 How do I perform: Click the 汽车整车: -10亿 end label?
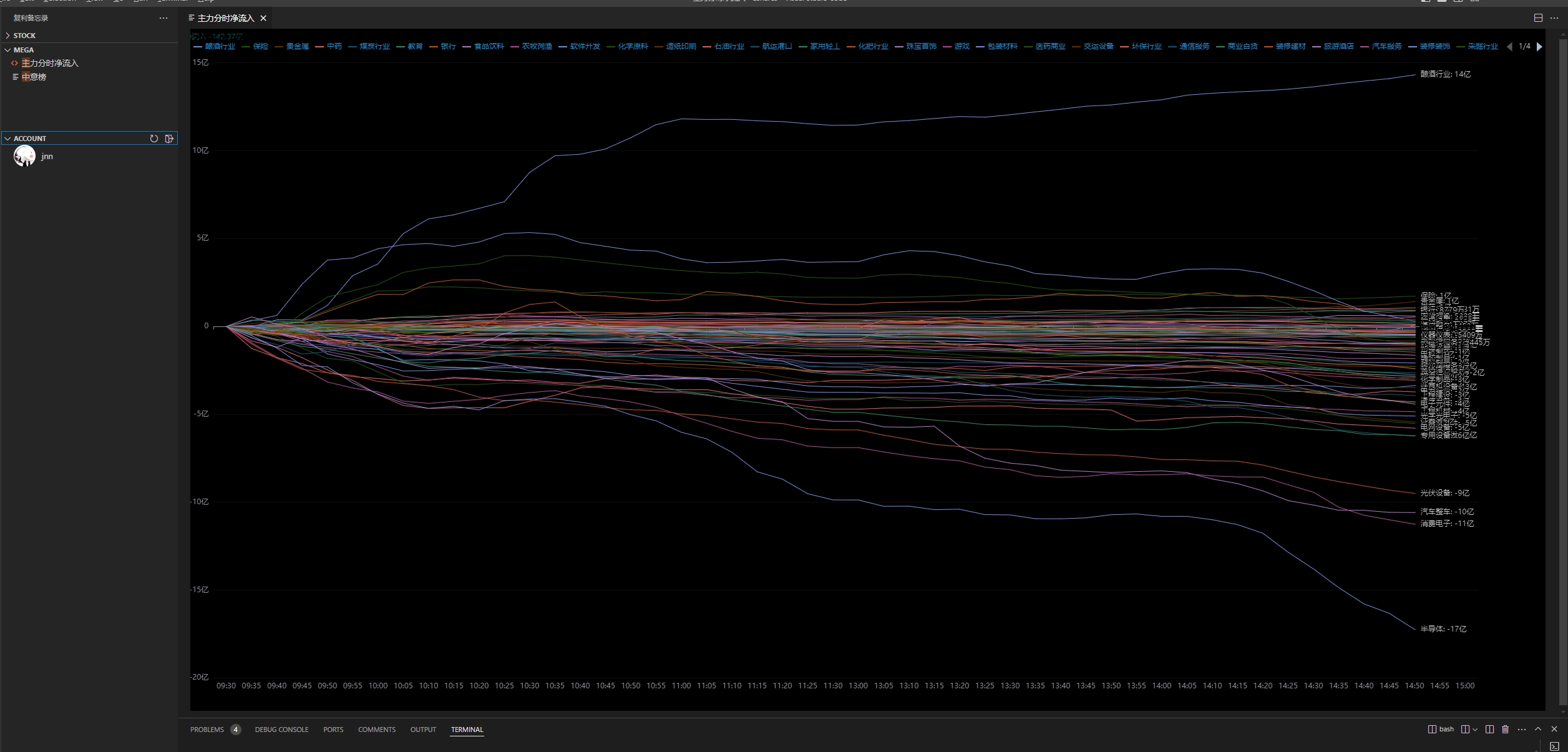coord(1448,512)
